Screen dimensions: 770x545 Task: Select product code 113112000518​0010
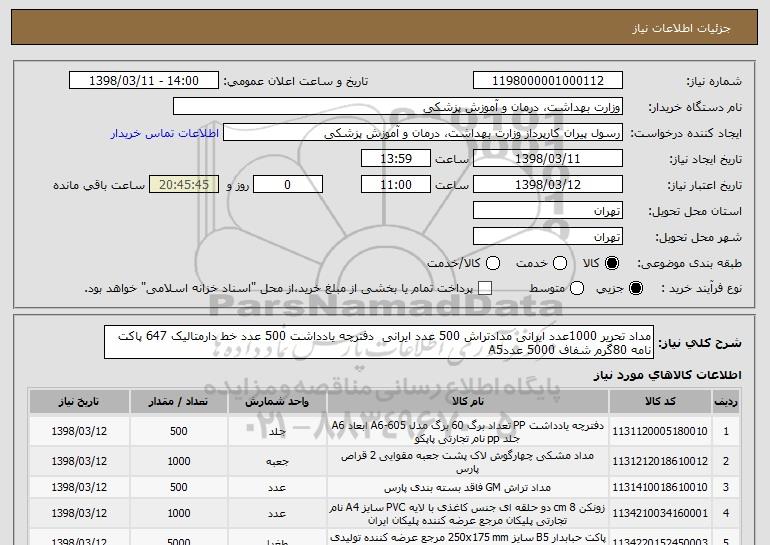click(x=660, y=431)
